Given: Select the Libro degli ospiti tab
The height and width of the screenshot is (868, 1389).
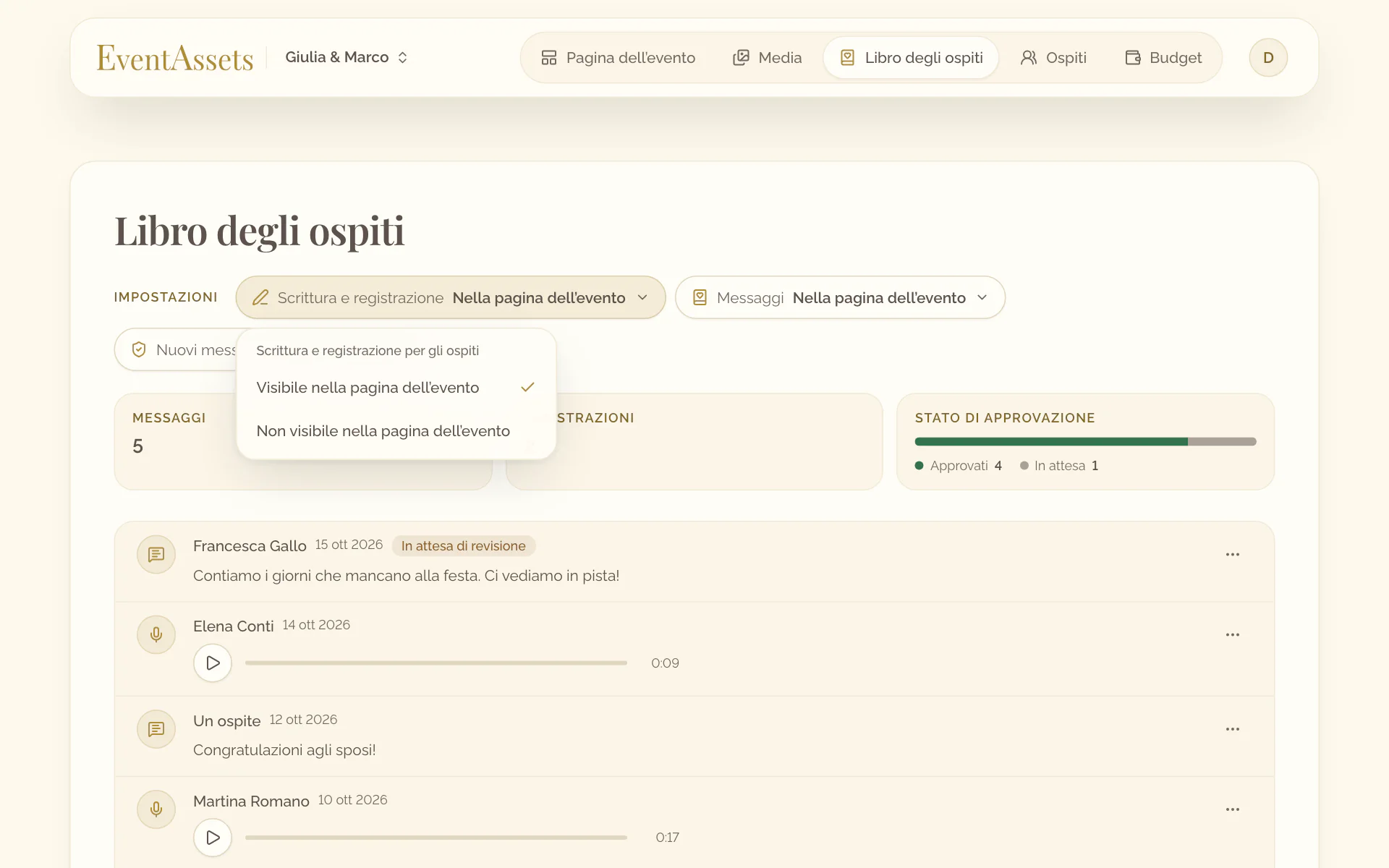Looking at the screenshot, I should 911,57.
